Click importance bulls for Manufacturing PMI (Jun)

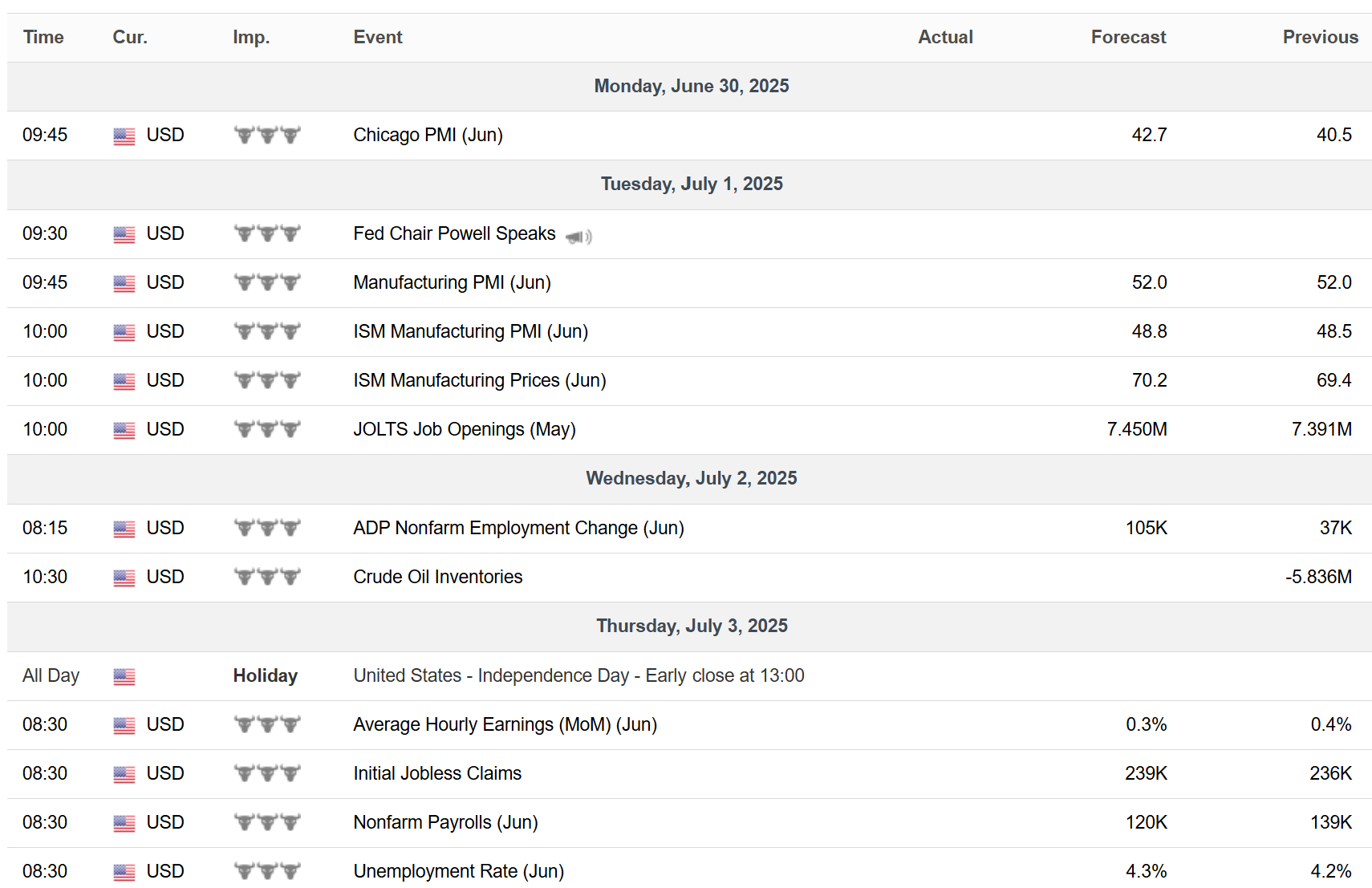267,282
